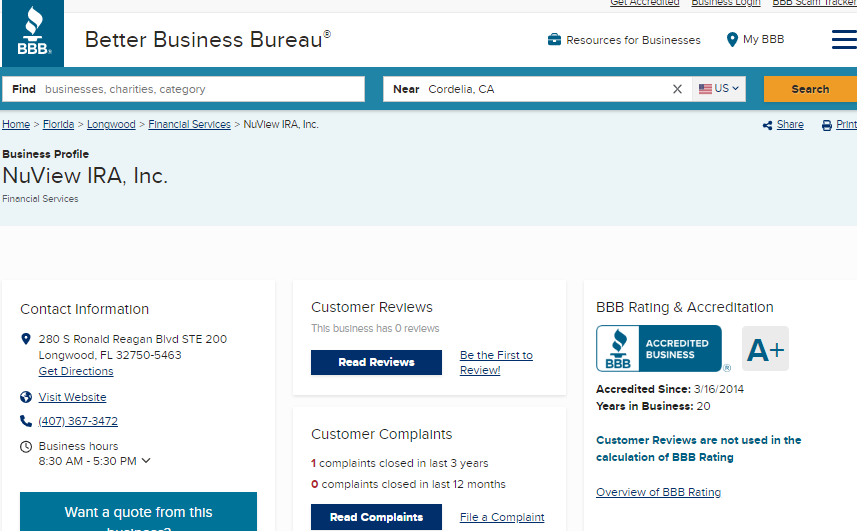Screen dimensions: 857x531
Task: Click the Better Business Bureau title text
Action: click(x=208, y=40)
